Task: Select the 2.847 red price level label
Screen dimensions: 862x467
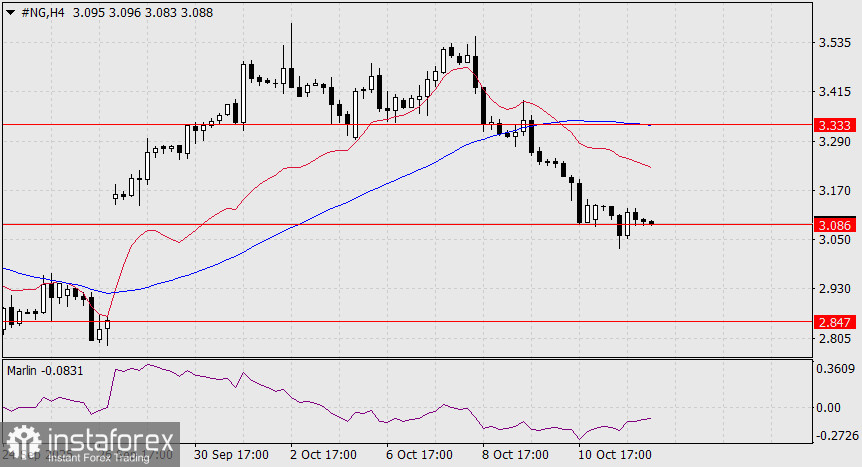Action: 835,322
